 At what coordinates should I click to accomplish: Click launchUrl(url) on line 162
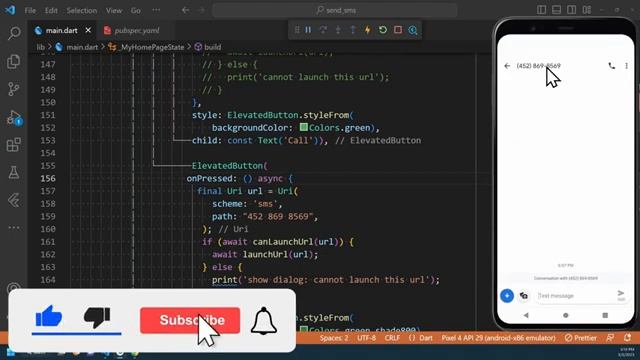[x=278, y=254]
